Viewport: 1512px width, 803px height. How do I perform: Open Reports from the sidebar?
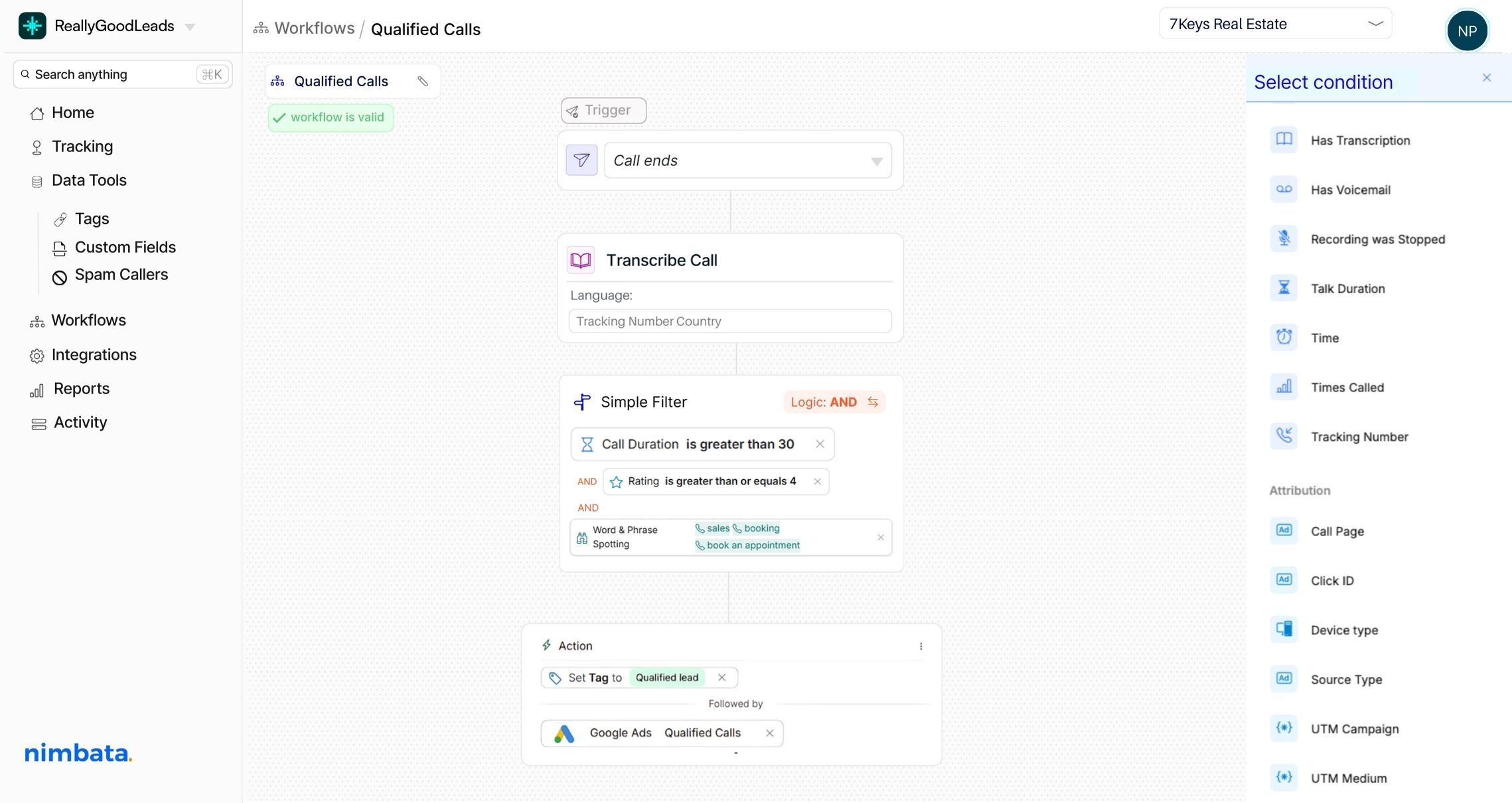point(81,389)
